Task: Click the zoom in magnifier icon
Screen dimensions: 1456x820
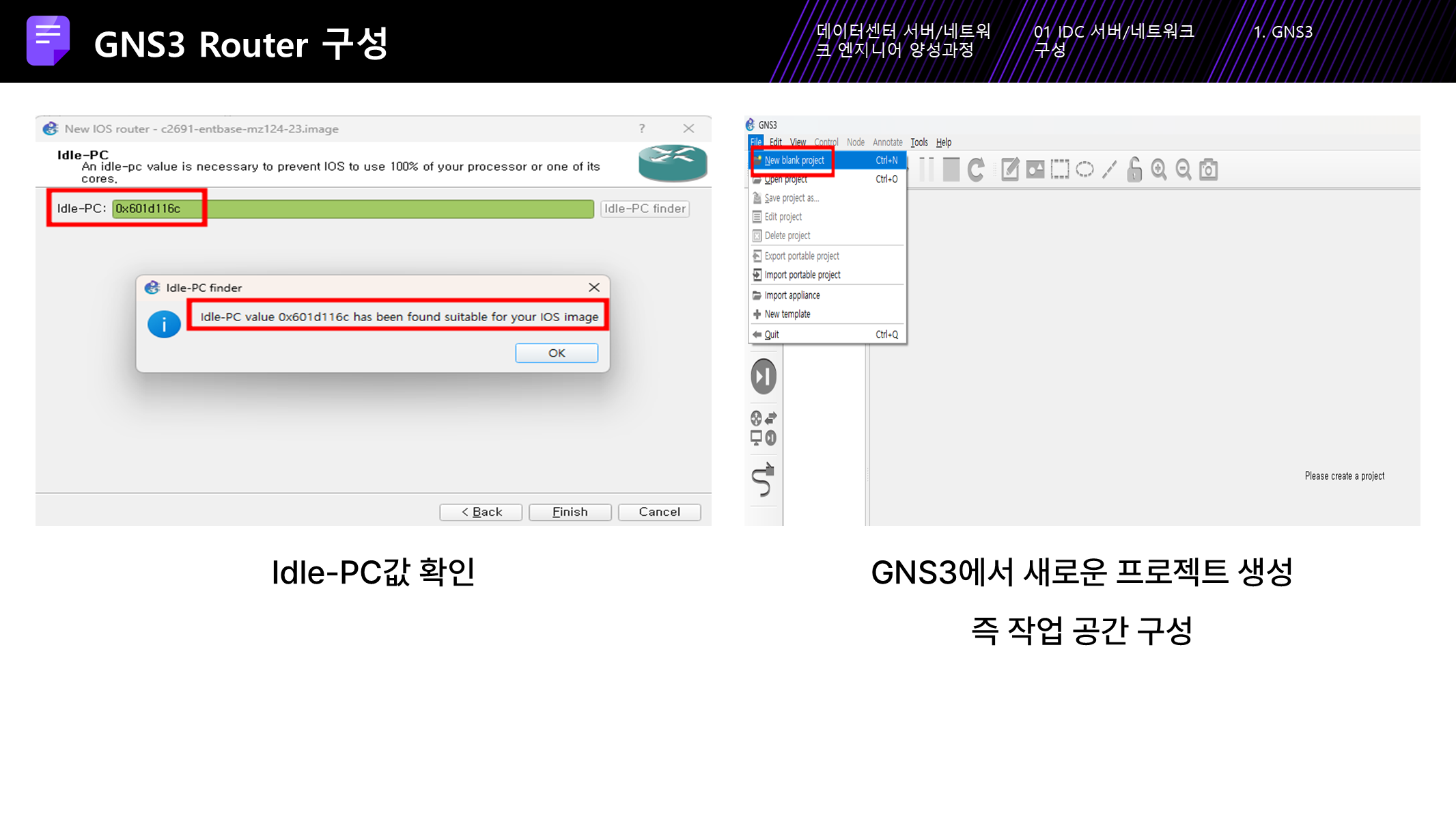Action: click(x=1159, y=169)
